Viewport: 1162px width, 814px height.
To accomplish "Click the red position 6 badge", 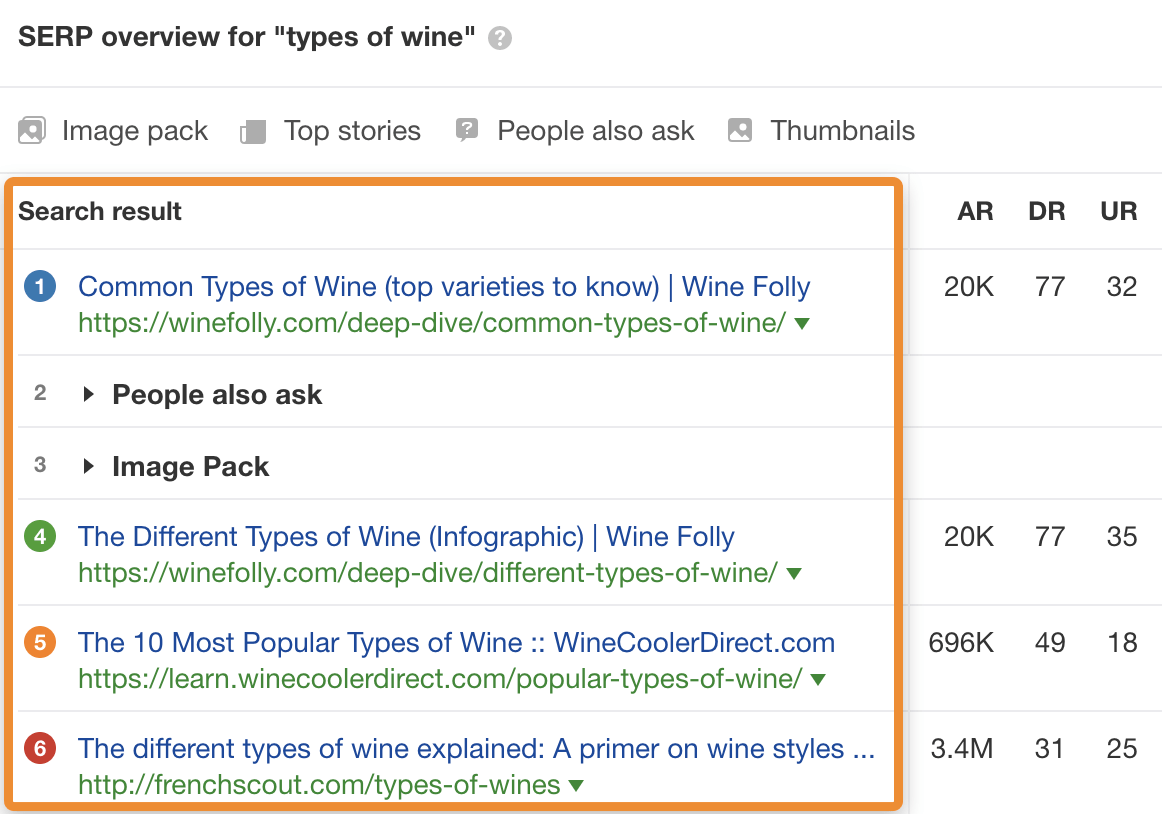I will point(39,748).
